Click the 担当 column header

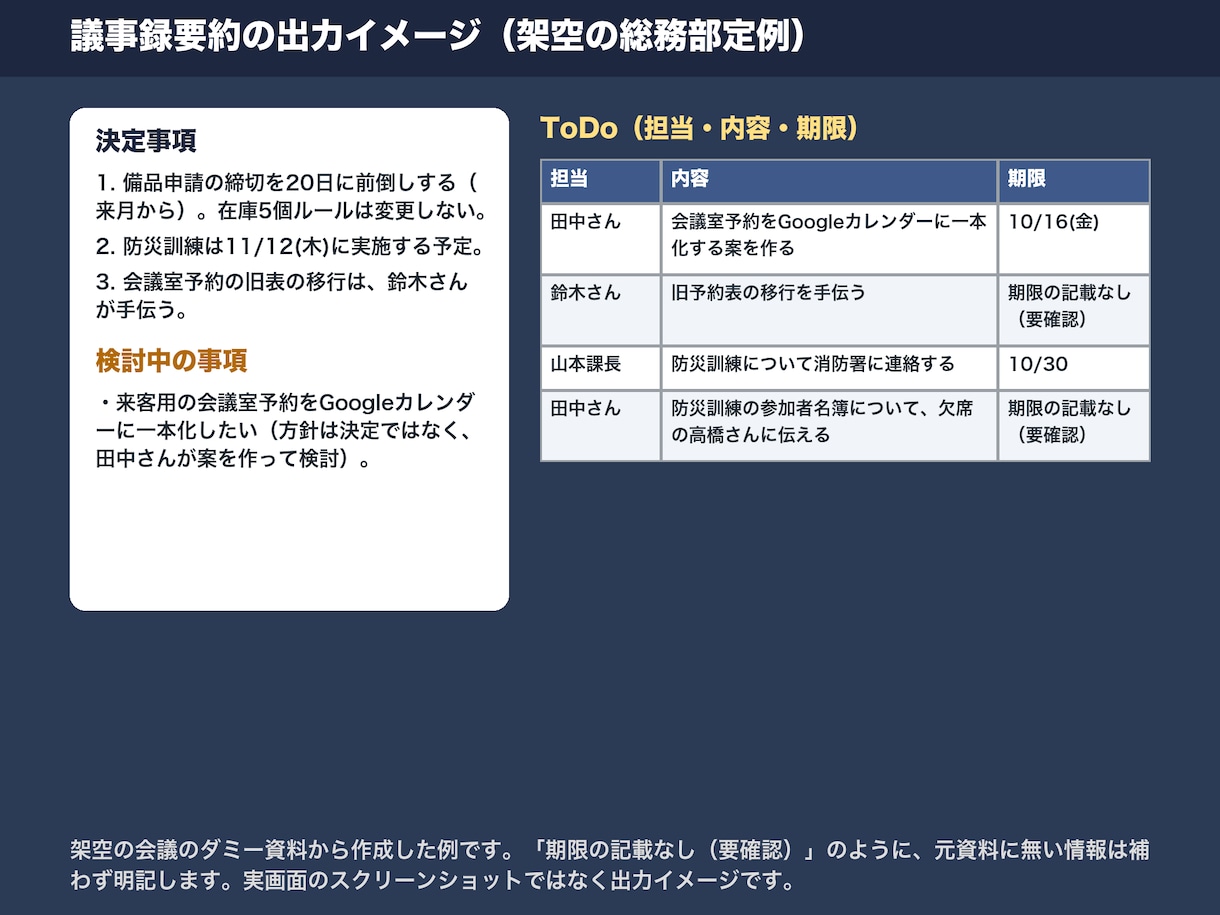[x=600, y=181]
